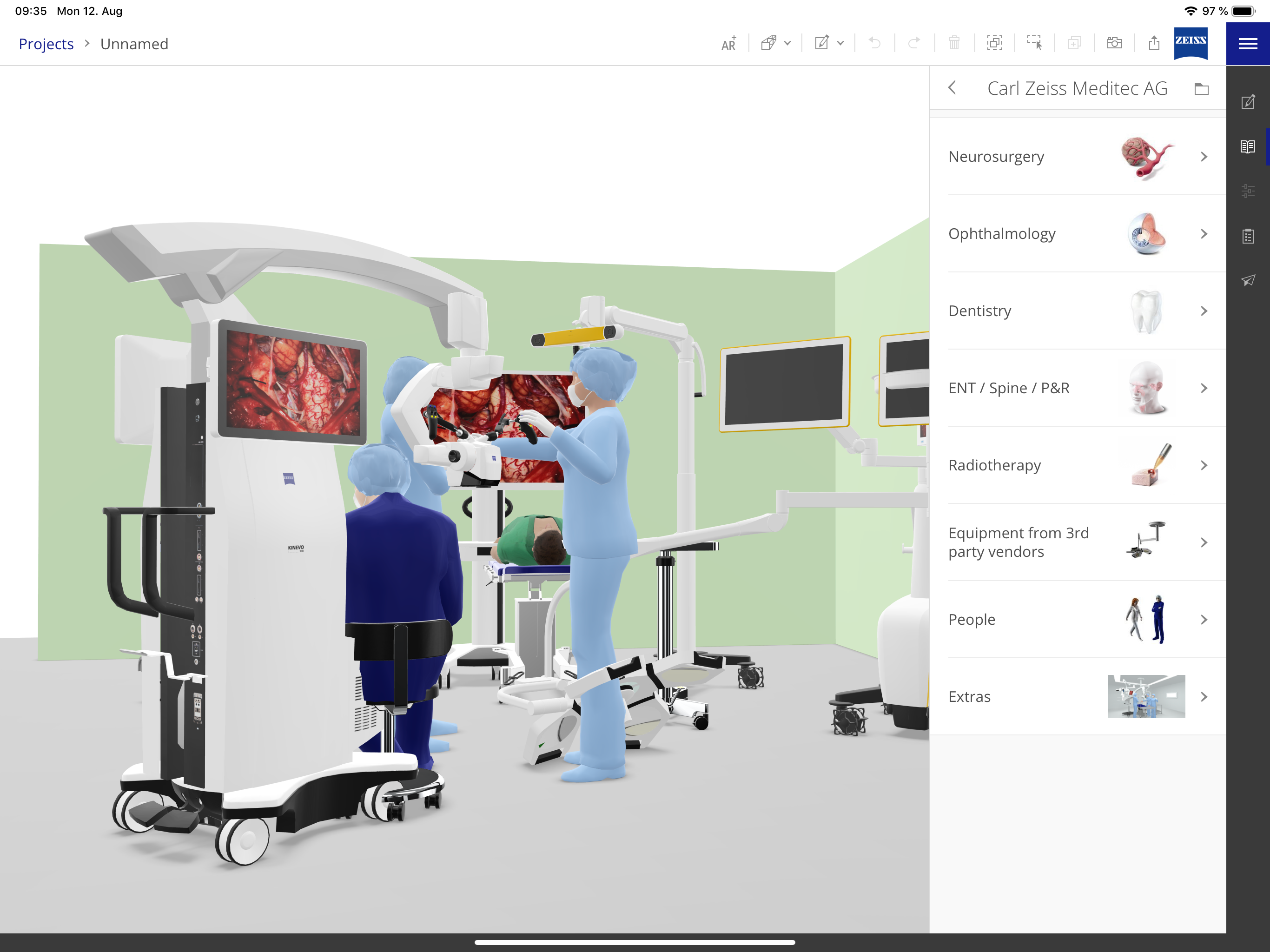Open the sidebar parts list tab
Screen dimensions: 1270x952
(x=1248, y=236)
